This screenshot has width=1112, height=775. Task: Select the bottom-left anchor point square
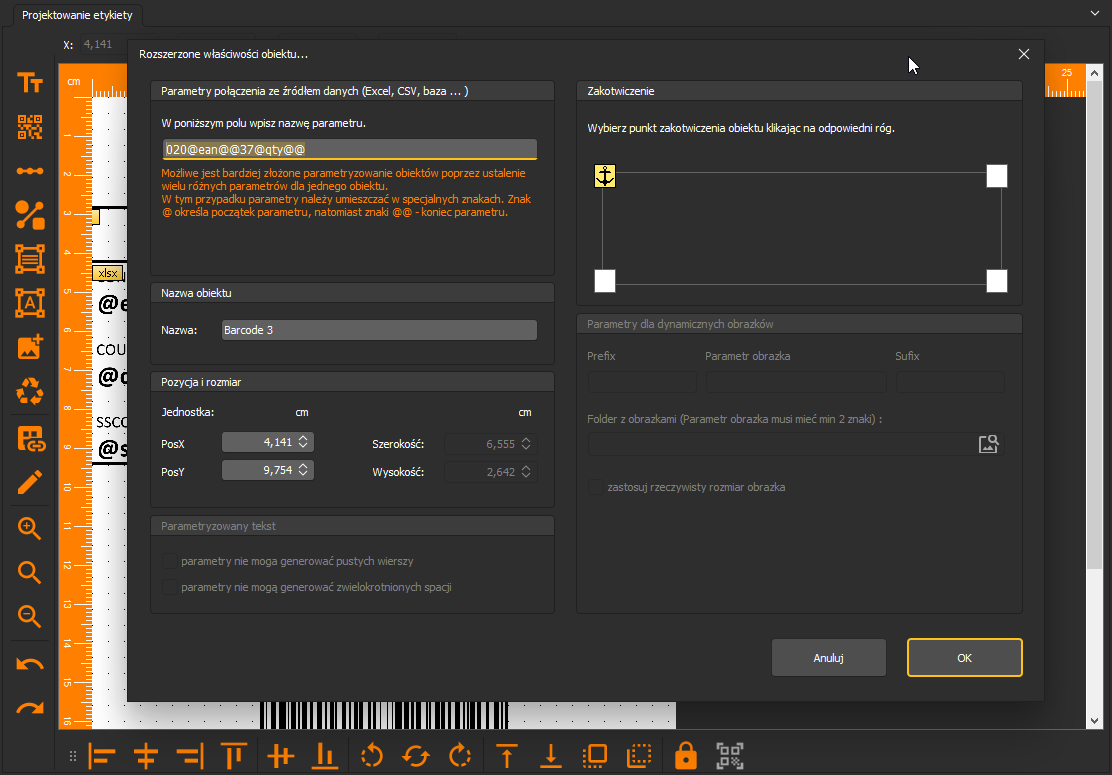pyautogui.click(x=604, y=281)
